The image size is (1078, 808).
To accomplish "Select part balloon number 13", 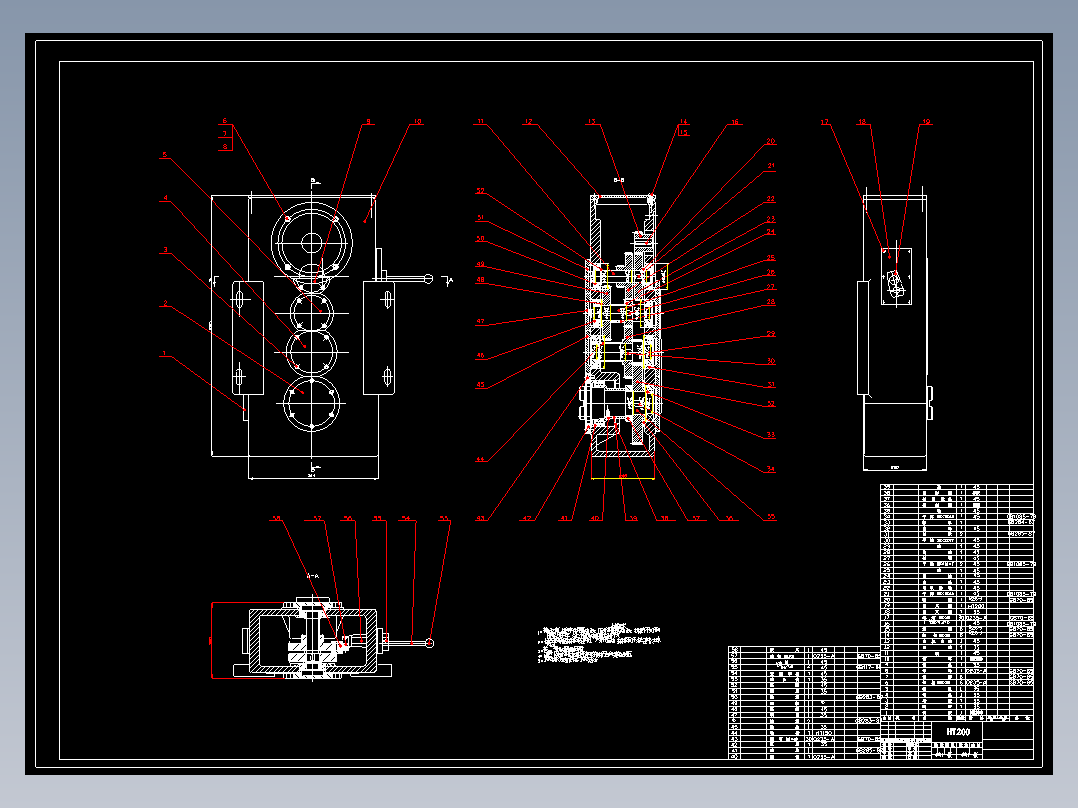I will pos(591,122).
